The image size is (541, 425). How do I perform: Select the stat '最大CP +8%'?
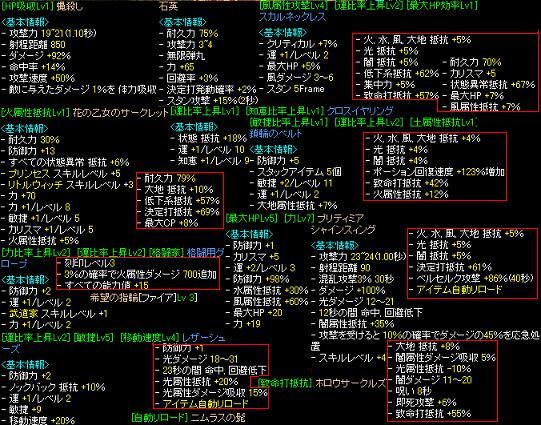171,223
